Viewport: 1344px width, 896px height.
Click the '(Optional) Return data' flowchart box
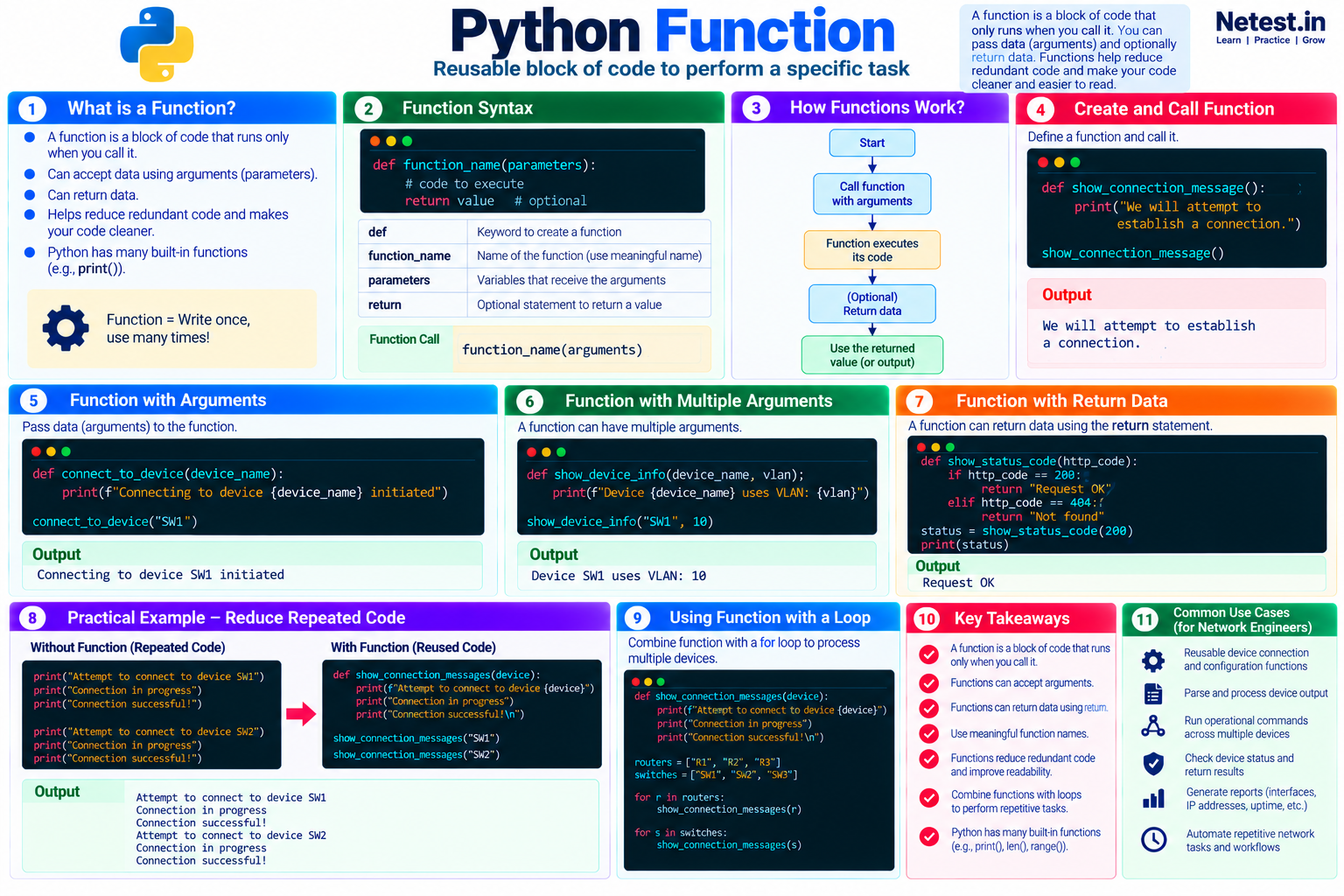pyautogui.click(x=872, y=304)
